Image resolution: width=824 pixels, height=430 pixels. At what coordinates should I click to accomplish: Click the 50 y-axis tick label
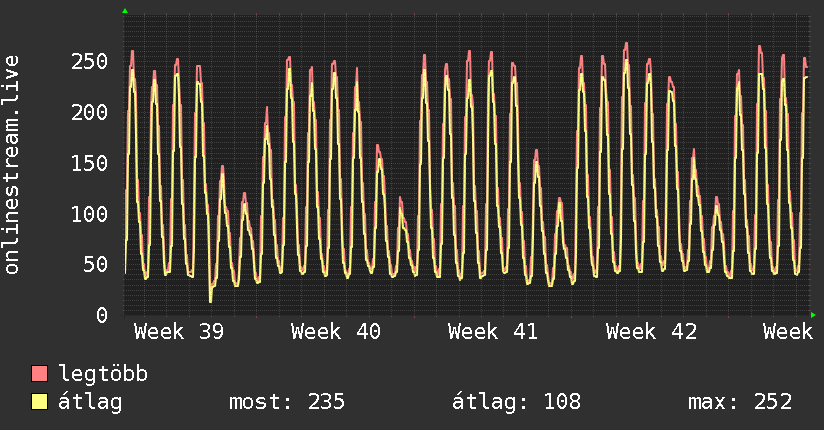[x=96, y=264]
